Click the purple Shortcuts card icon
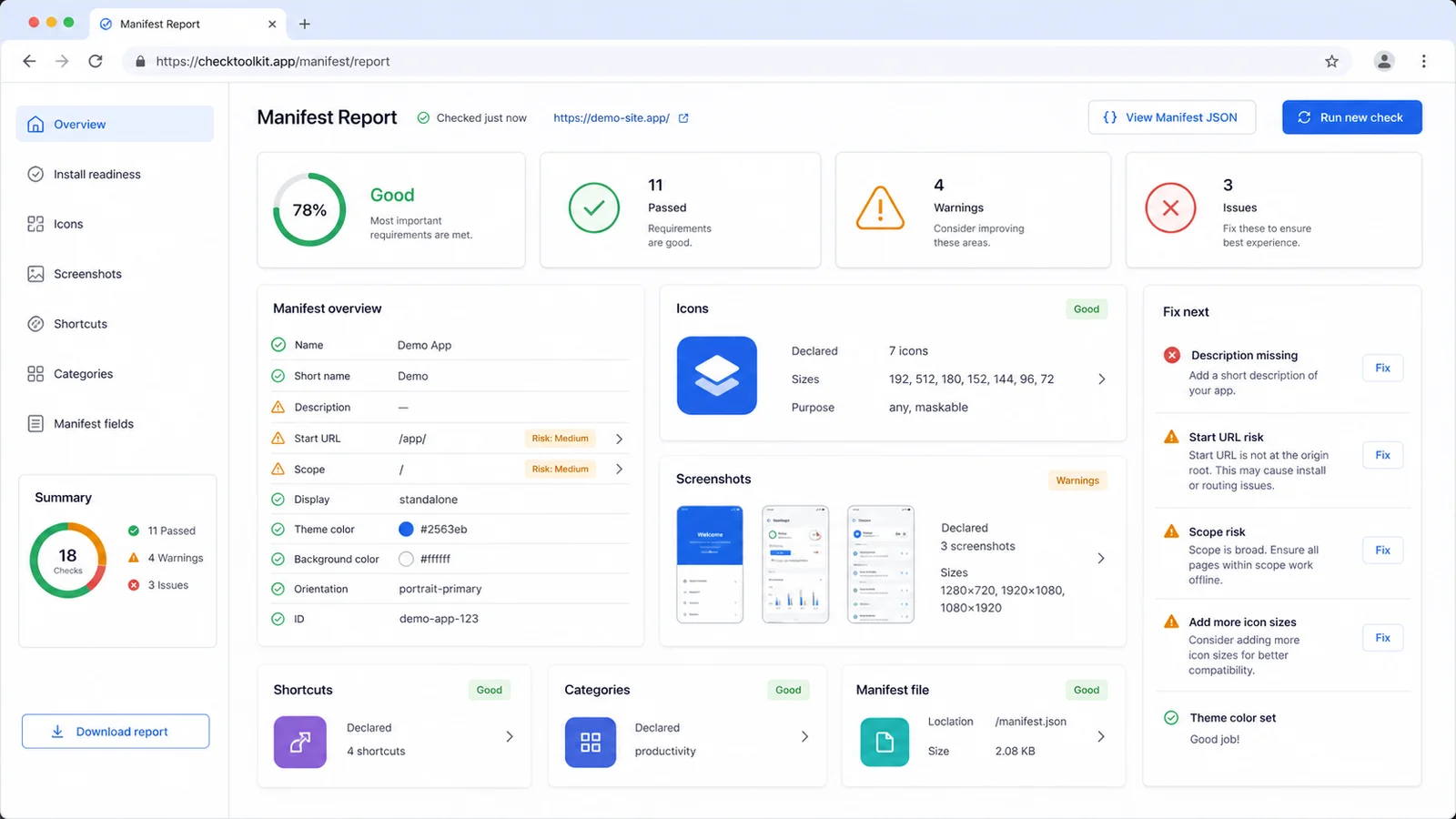1456x819 pixels. click(x=300, y=743)
